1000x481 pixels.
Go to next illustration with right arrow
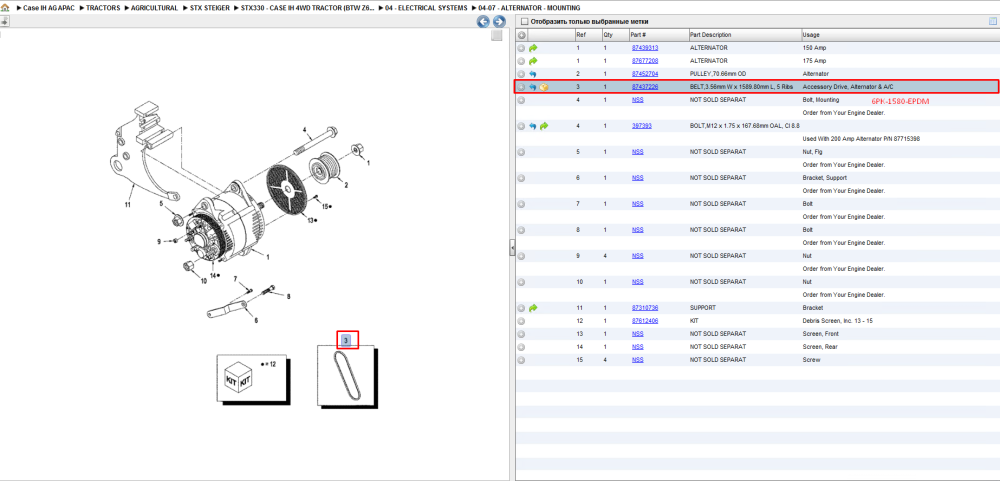pyautogui.click(x=499, y=22)
